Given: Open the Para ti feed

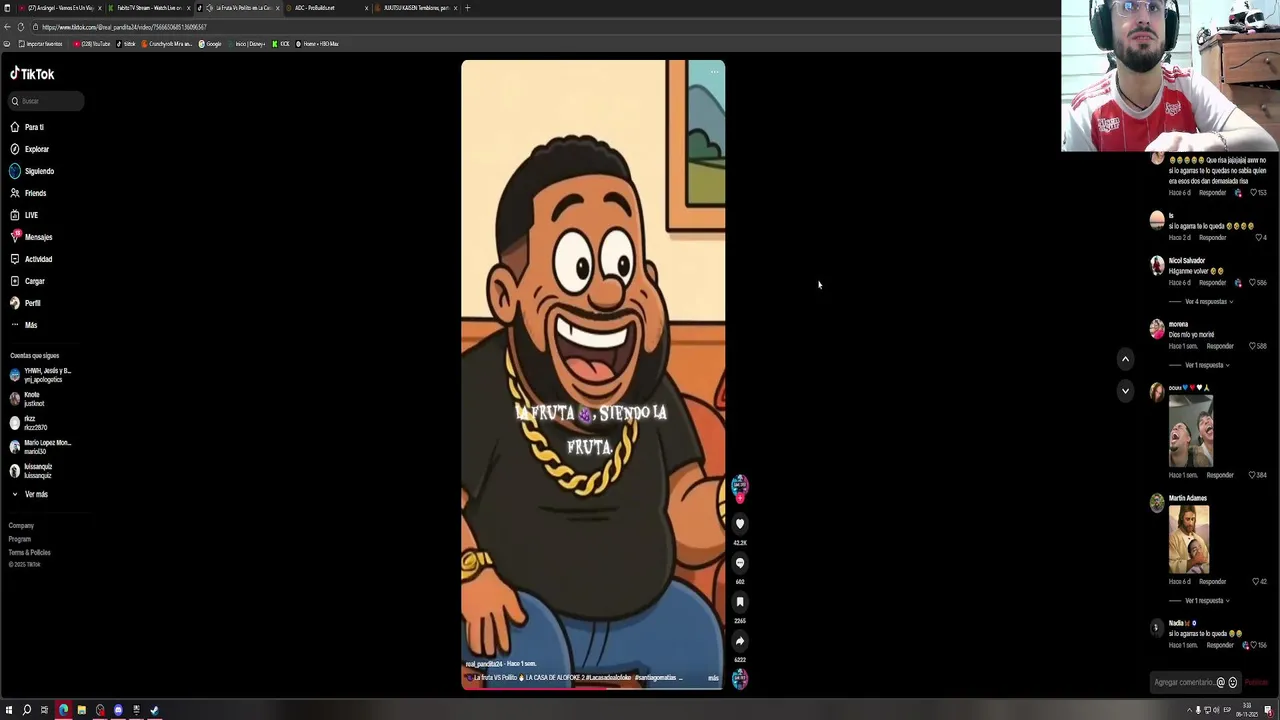Looking at the screenshot, I should tap(27, 127).
